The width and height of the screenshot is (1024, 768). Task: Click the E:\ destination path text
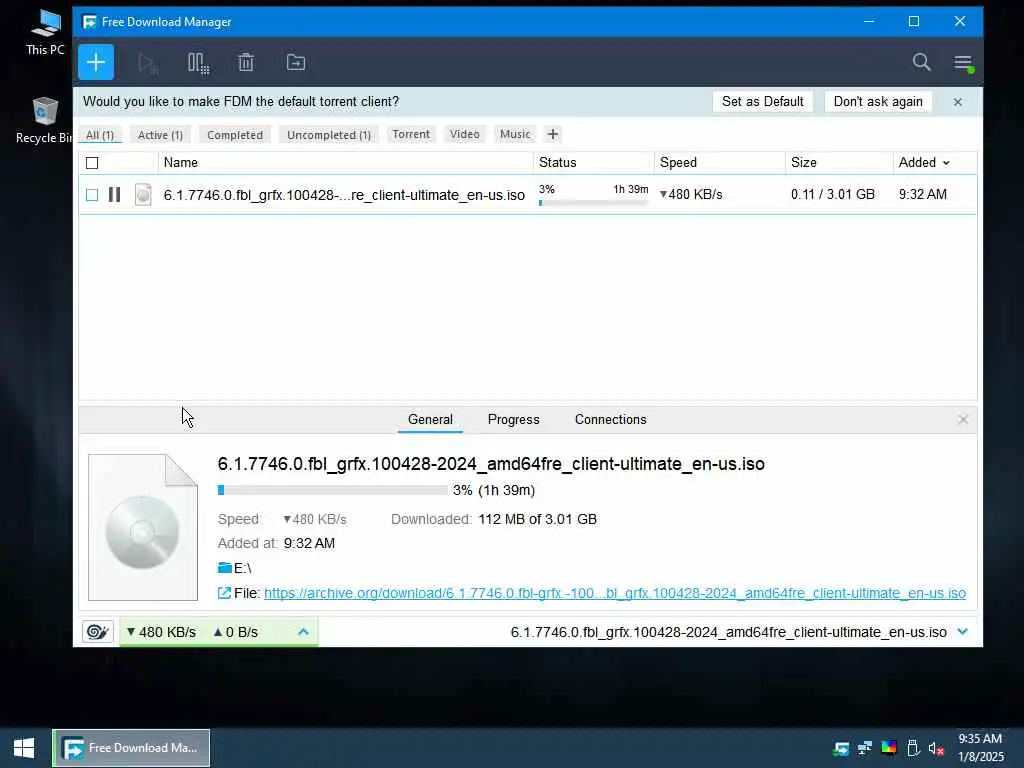pyautogui.click(x=242, y=568)
